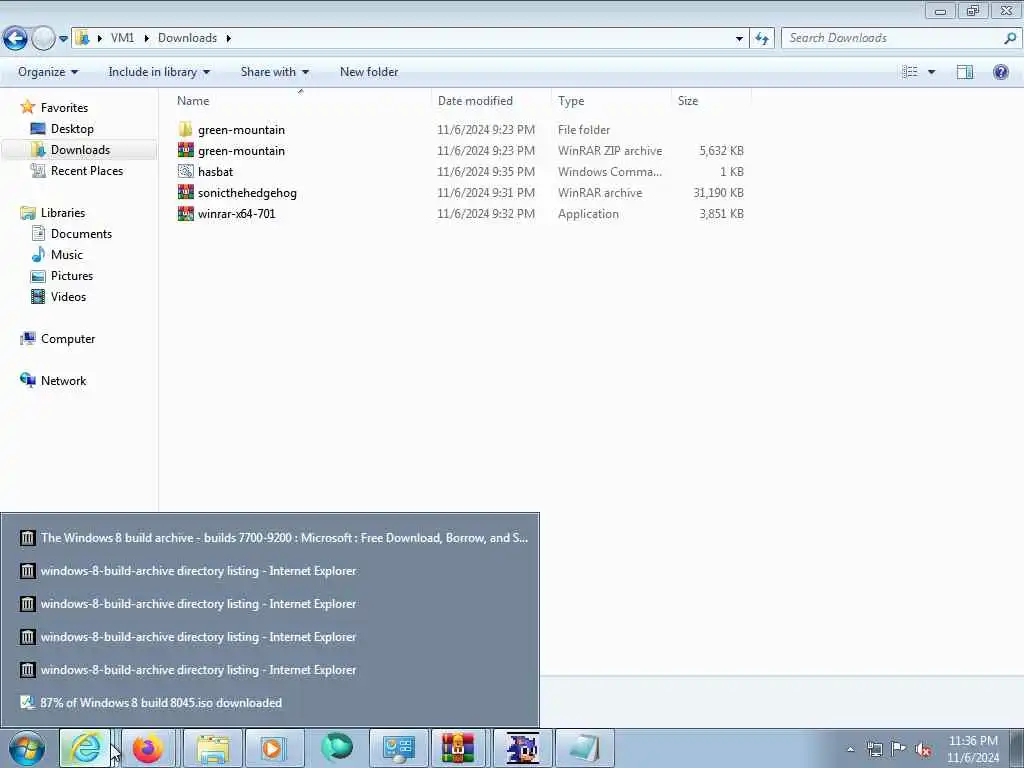Click the Notepad taskbar icon
The width and height of the screenshot is (1024, 768).
(584, 748)
